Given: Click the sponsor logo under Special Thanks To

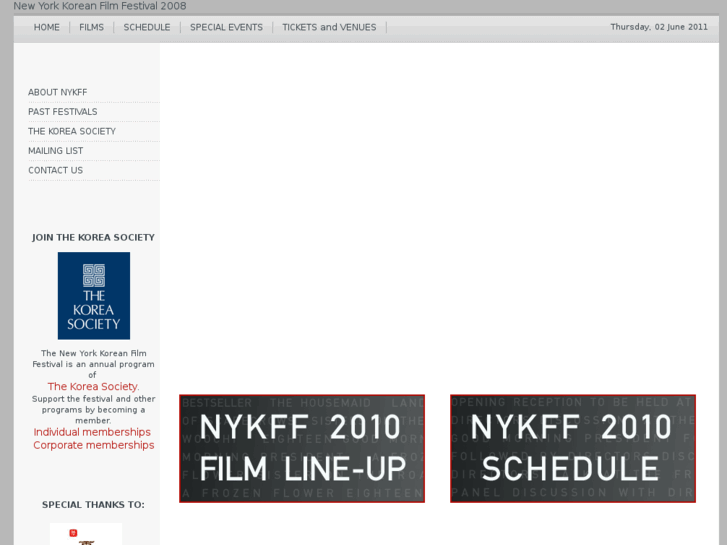Looking at the screenshot, I should pos(86,534).
